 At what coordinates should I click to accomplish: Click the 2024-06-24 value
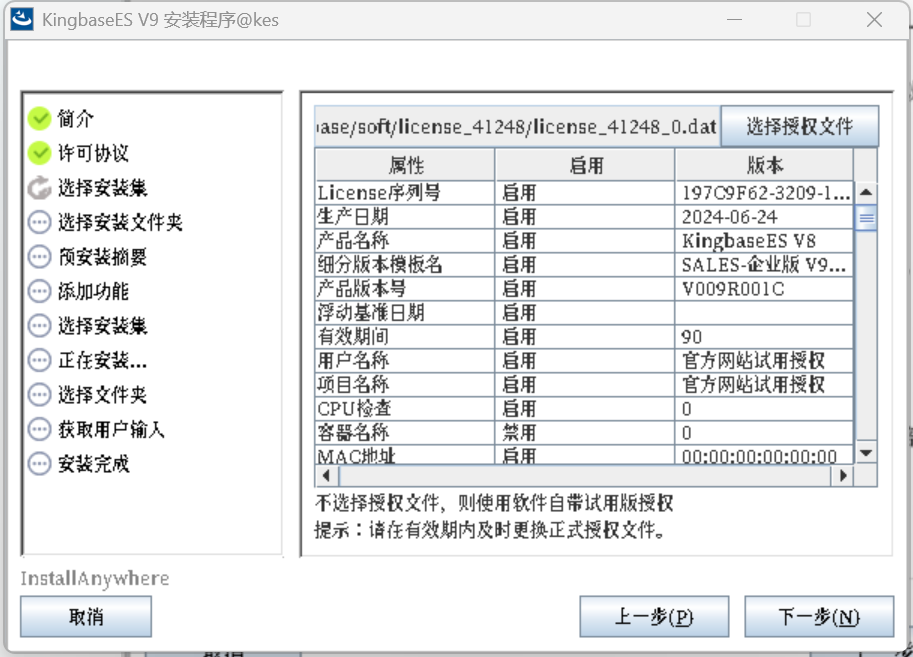730,217
